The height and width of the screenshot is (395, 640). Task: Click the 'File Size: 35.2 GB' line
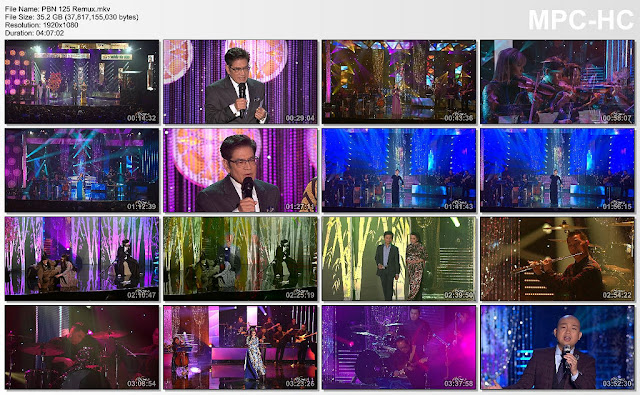[71, 17]
